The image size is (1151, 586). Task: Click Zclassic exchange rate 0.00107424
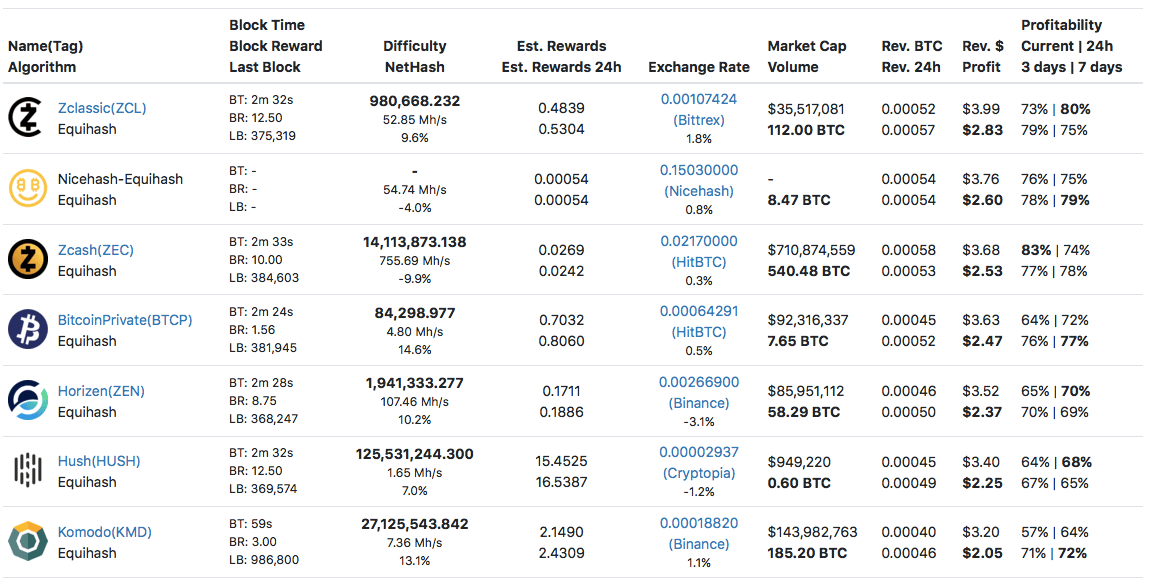coord(698,99)
